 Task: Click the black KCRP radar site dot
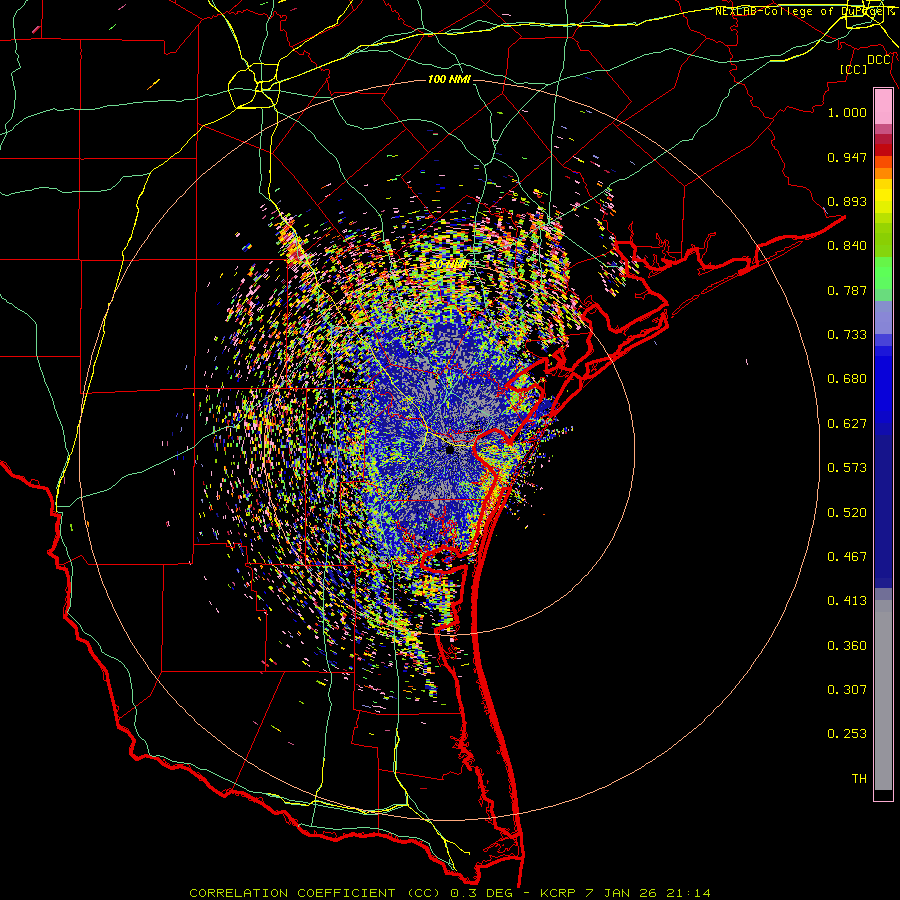click(450, 450)
